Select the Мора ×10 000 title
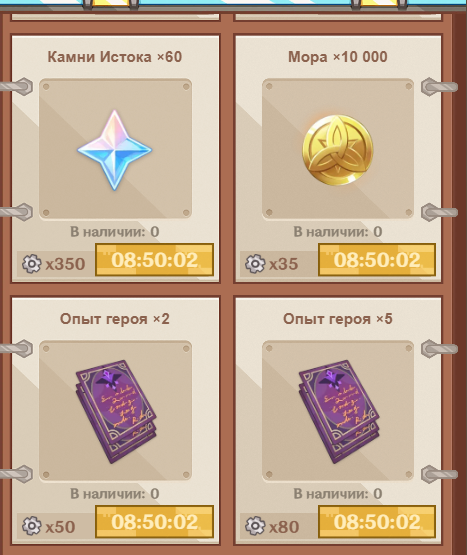The width and height of the screenshot is (467, 555). point(338,57)
